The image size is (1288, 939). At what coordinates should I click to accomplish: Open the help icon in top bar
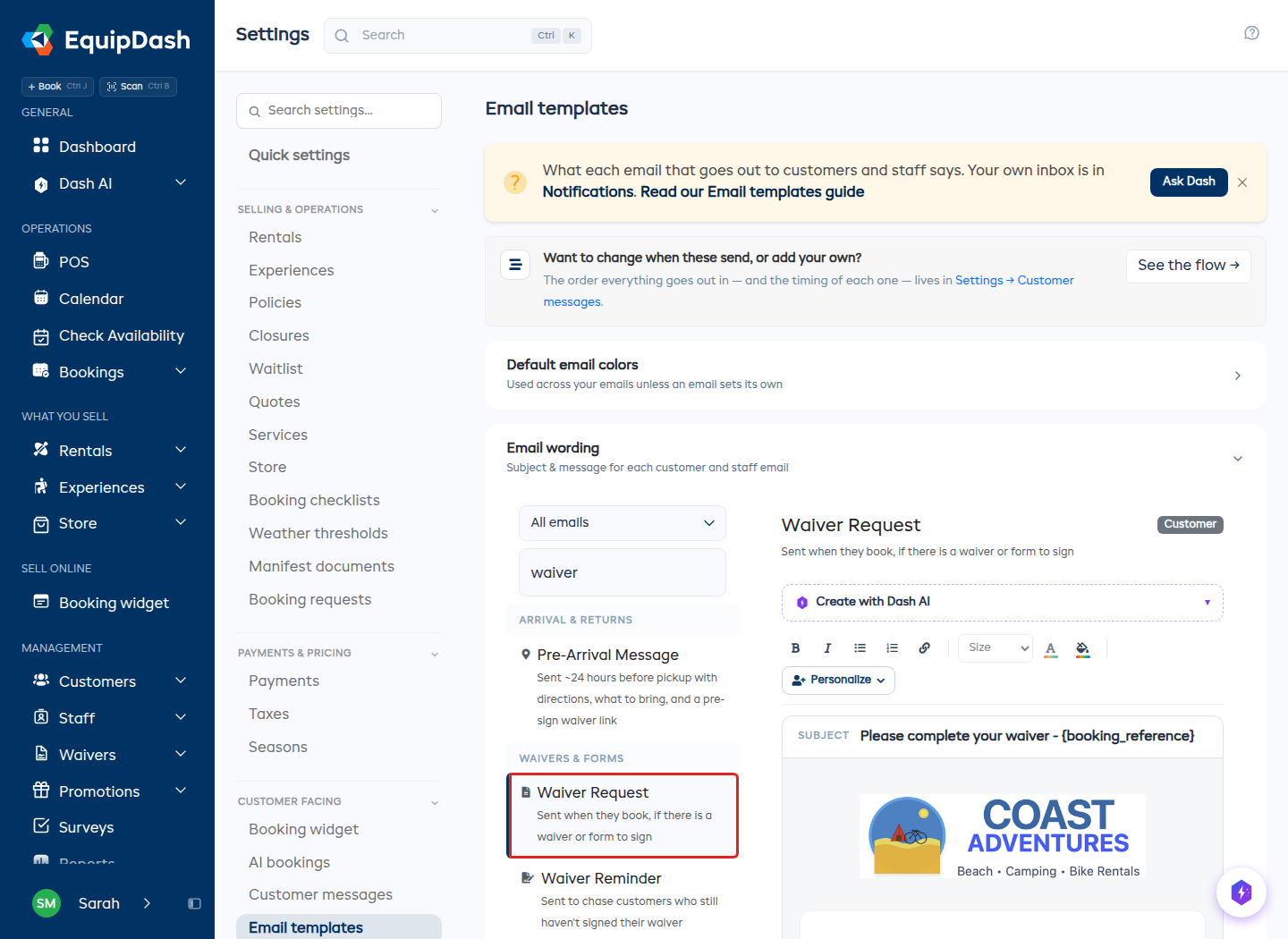point(1251,33)
